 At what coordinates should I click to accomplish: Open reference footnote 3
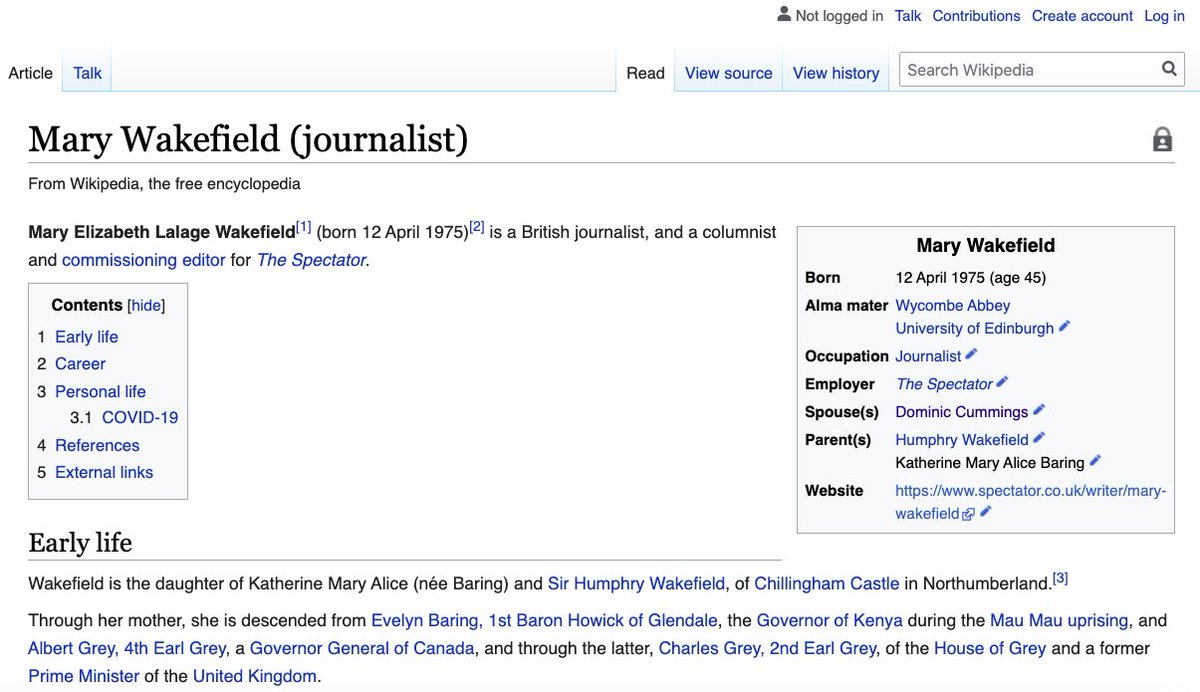tap(1061, 578)
